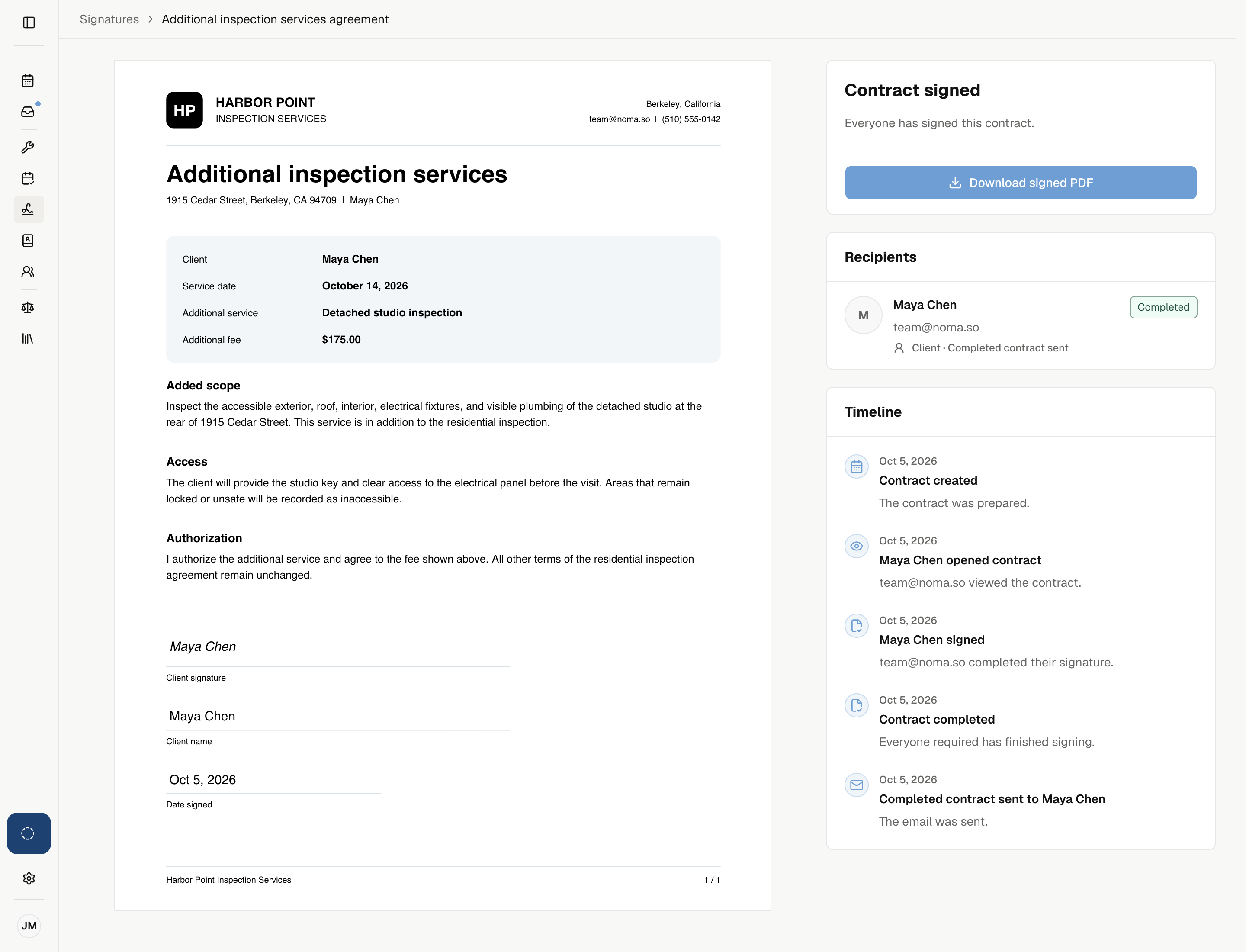This screenshot has height=952, width=1246.
Task: Click the Maya Chen signed timeline icon
Action: 856,626
